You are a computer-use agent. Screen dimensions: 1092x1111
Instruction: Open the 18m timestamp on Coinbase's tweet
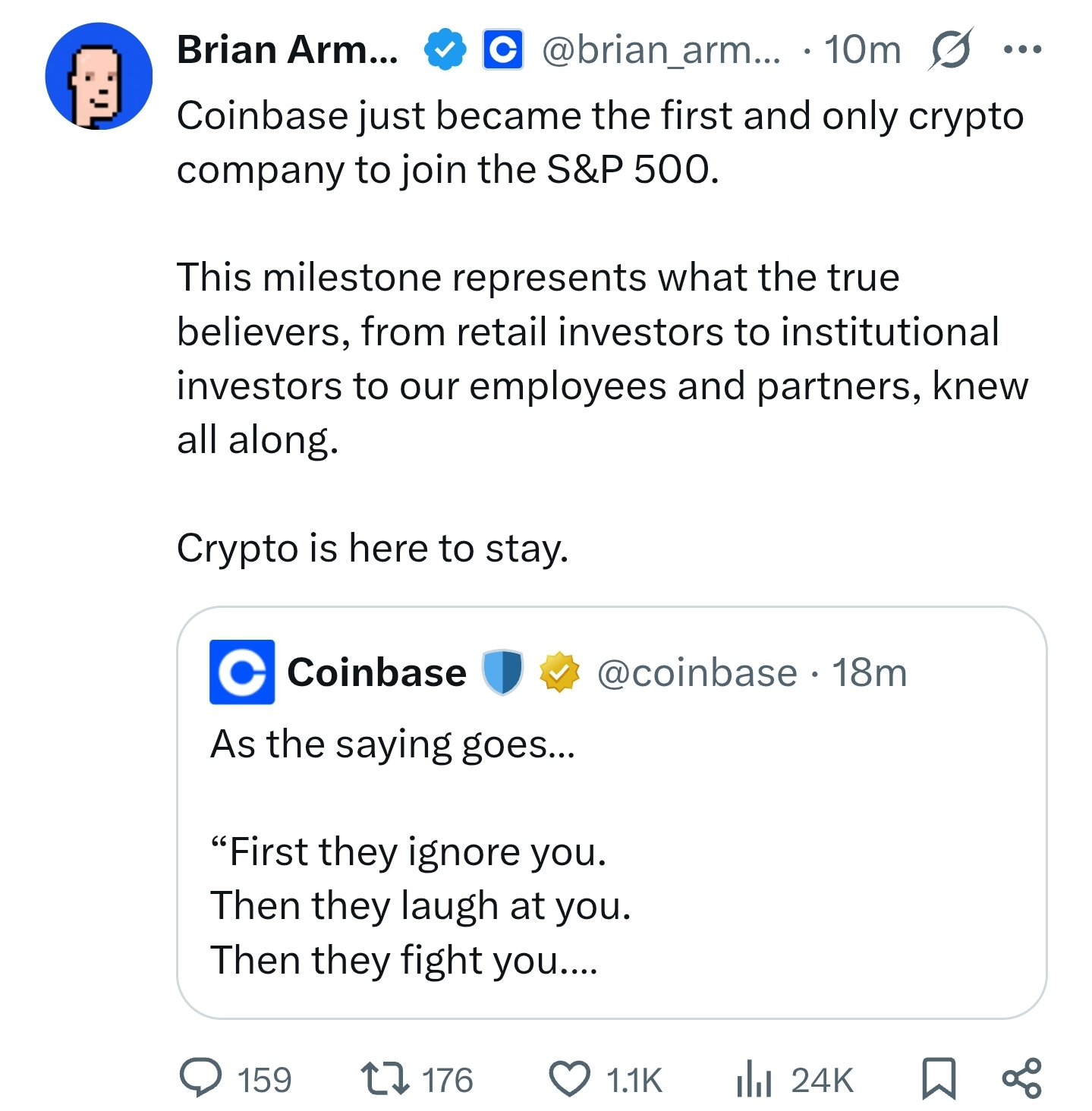tap(870, 671)
